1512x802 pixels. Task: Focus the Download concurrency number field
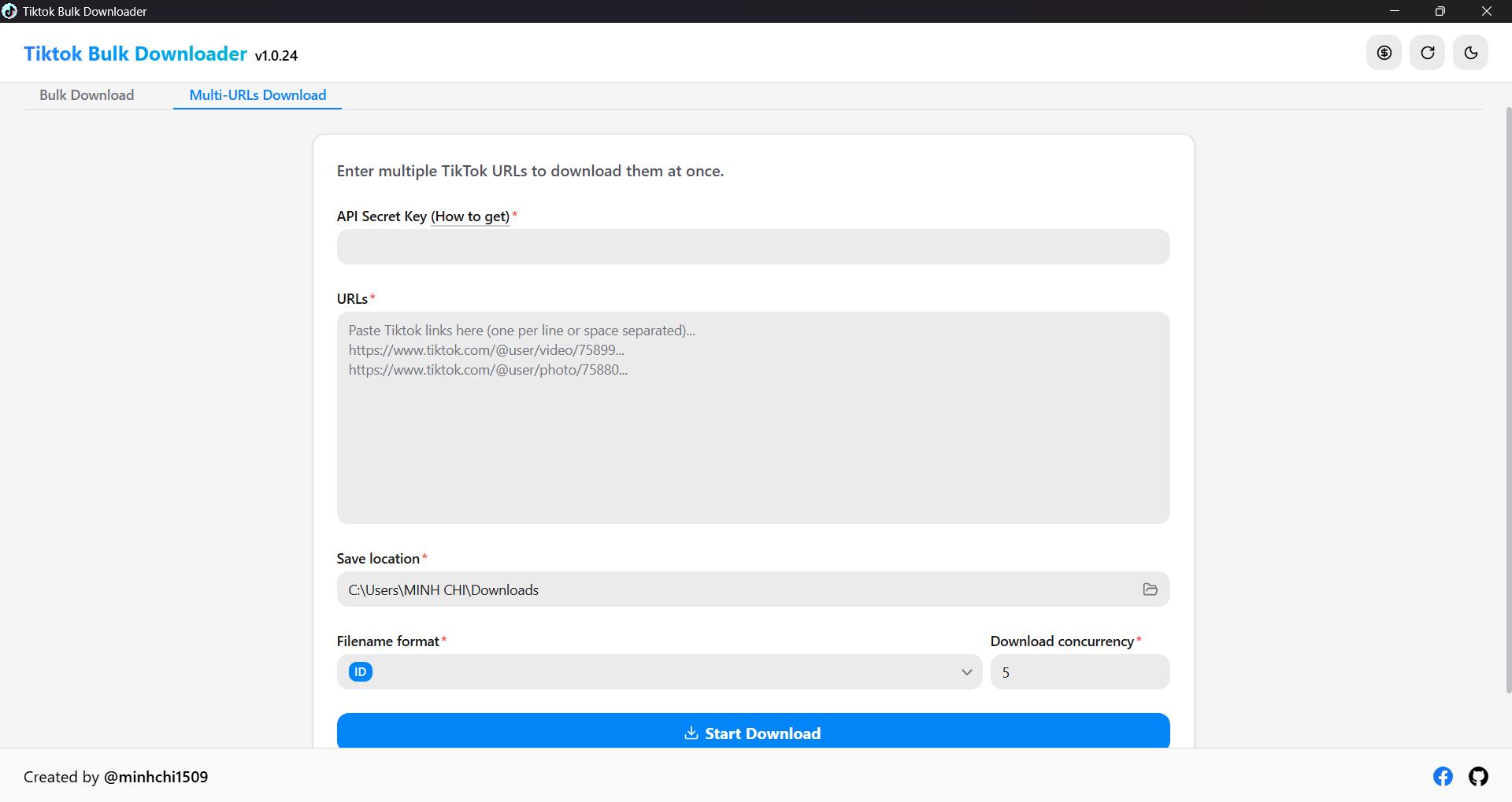pos(1080,672)
